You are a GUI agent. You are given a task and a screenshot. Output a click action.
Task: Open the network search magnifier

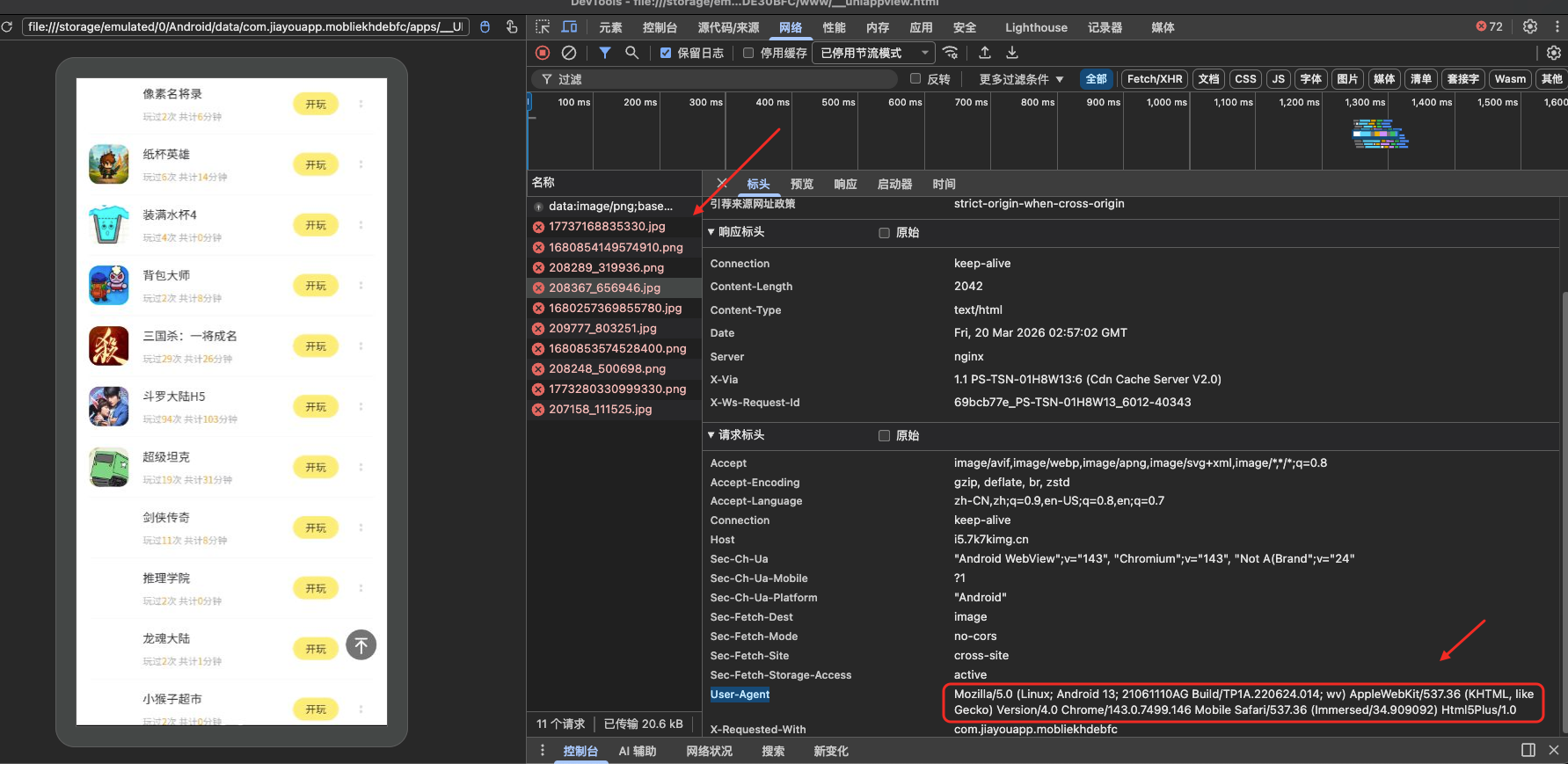coord(631,53)
